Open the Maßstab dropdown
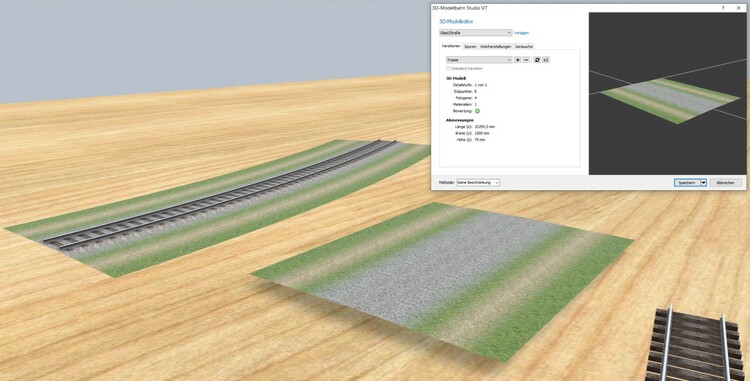Viewport: 750px width, 381px height. pyautogui.click(x=478, y=183)
